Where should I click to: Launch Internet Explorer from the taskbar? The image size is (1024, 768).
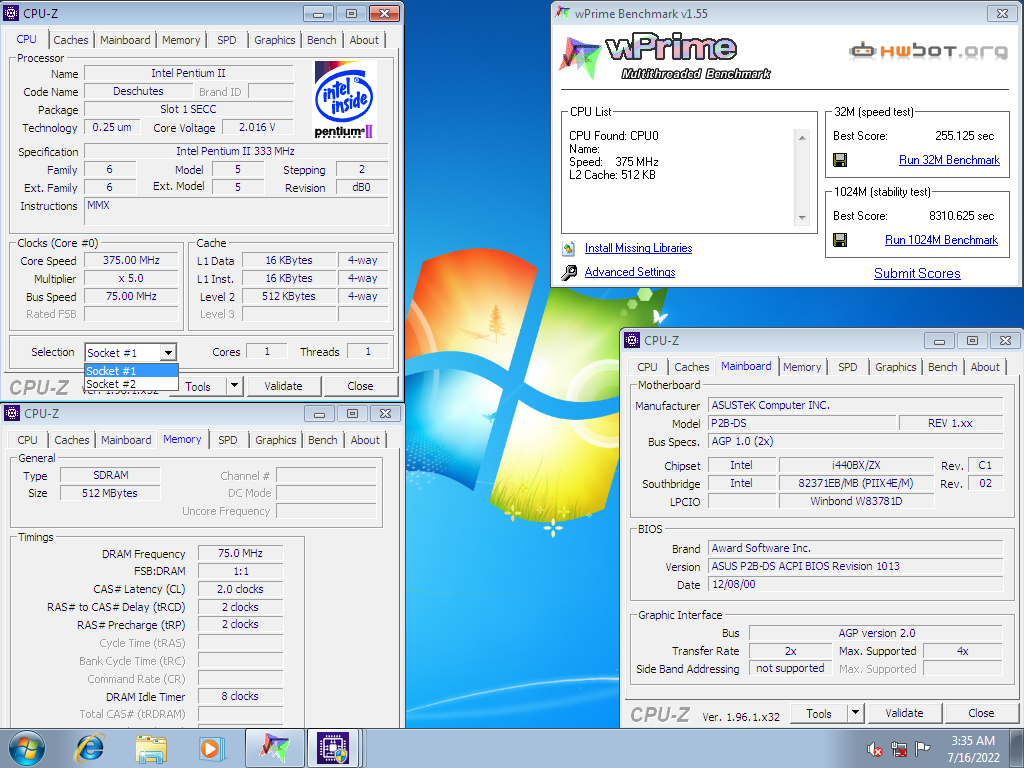(x=89, y=748)
